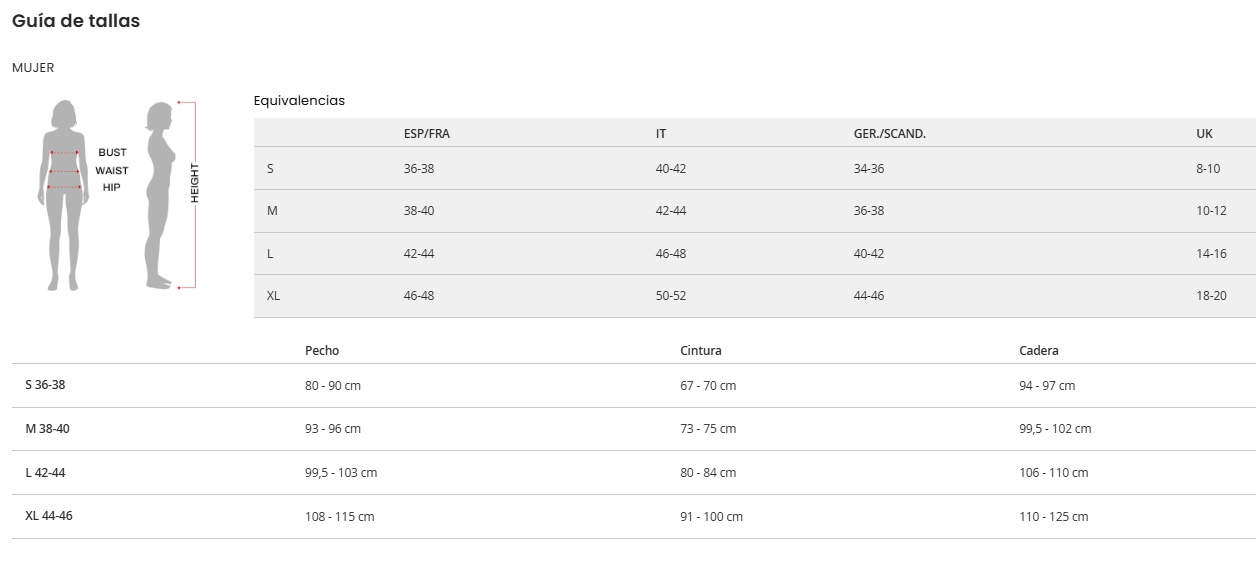This screenshot has height=561, width=1256.
Task: Click the ESP/FRA column header
Action: [427, 134]
